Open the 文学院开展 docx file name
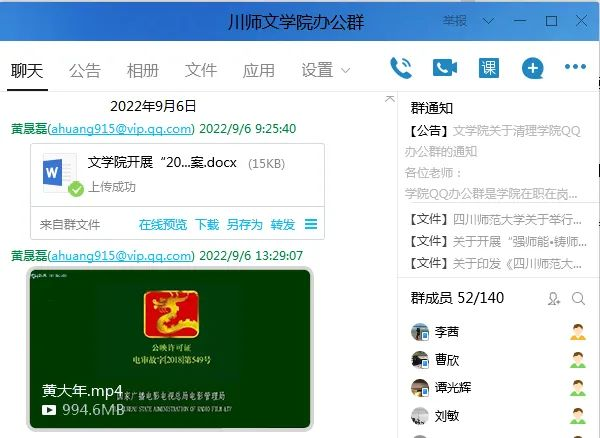The image size is (600, 438). point(162,163)
